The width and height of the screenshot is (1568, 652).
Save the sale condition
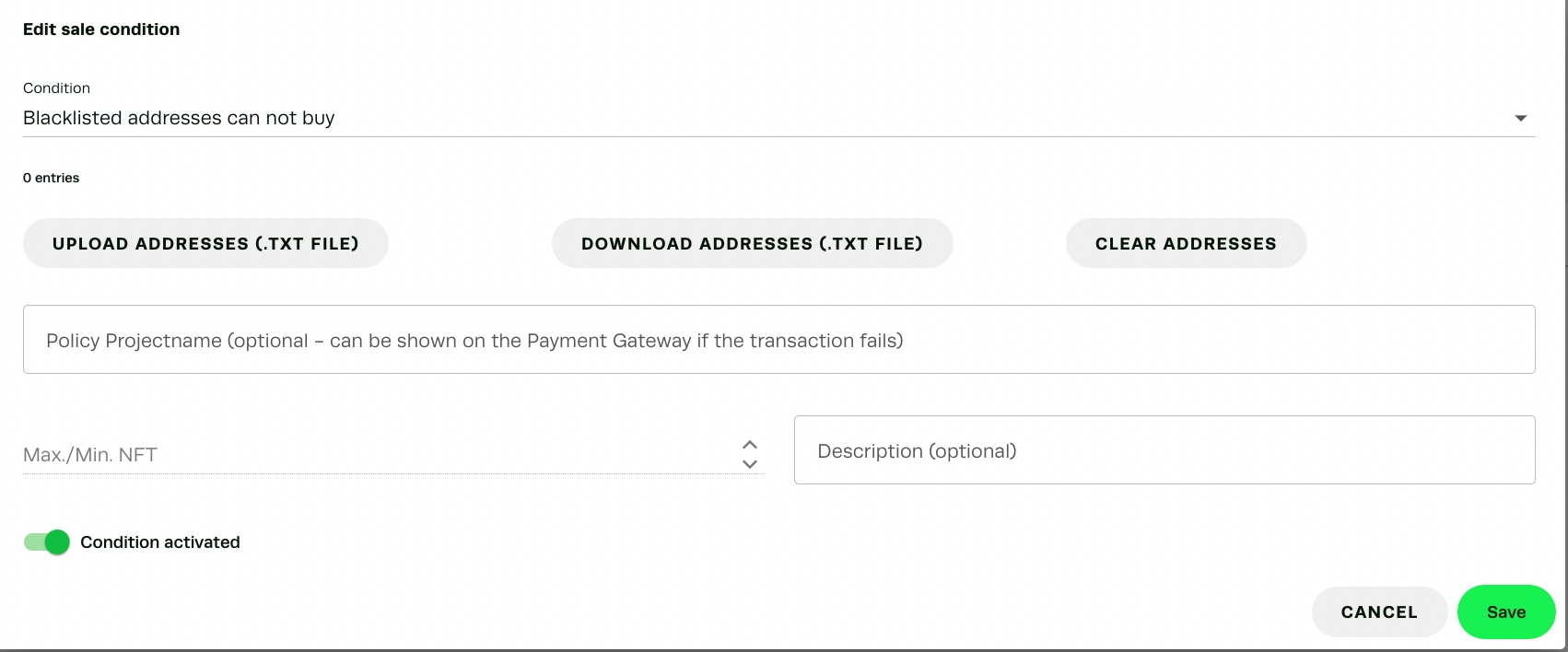click(1505, 612)
